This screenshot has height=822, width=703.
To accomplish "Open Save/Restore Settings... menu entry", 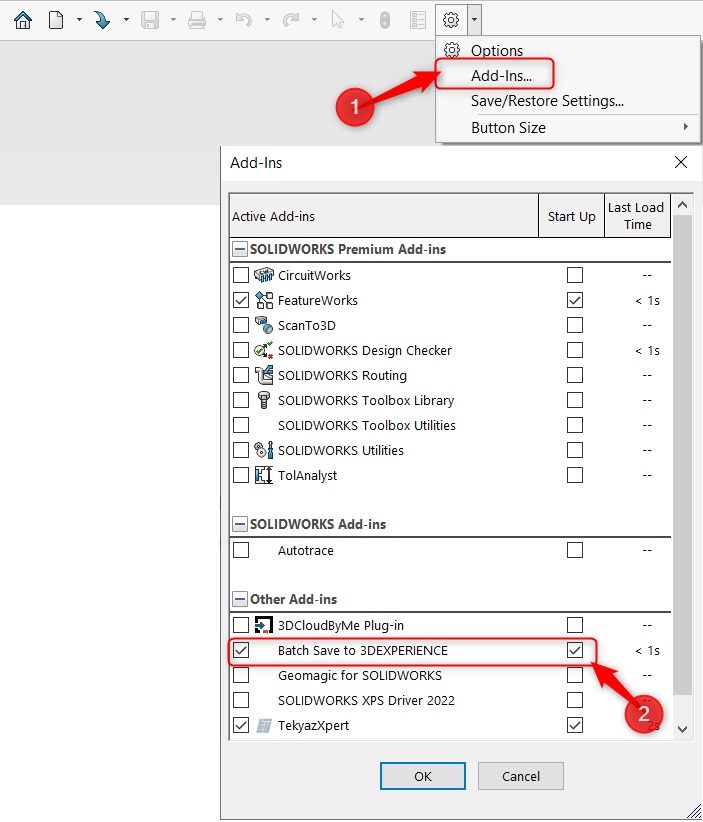I will coord(547,101).
